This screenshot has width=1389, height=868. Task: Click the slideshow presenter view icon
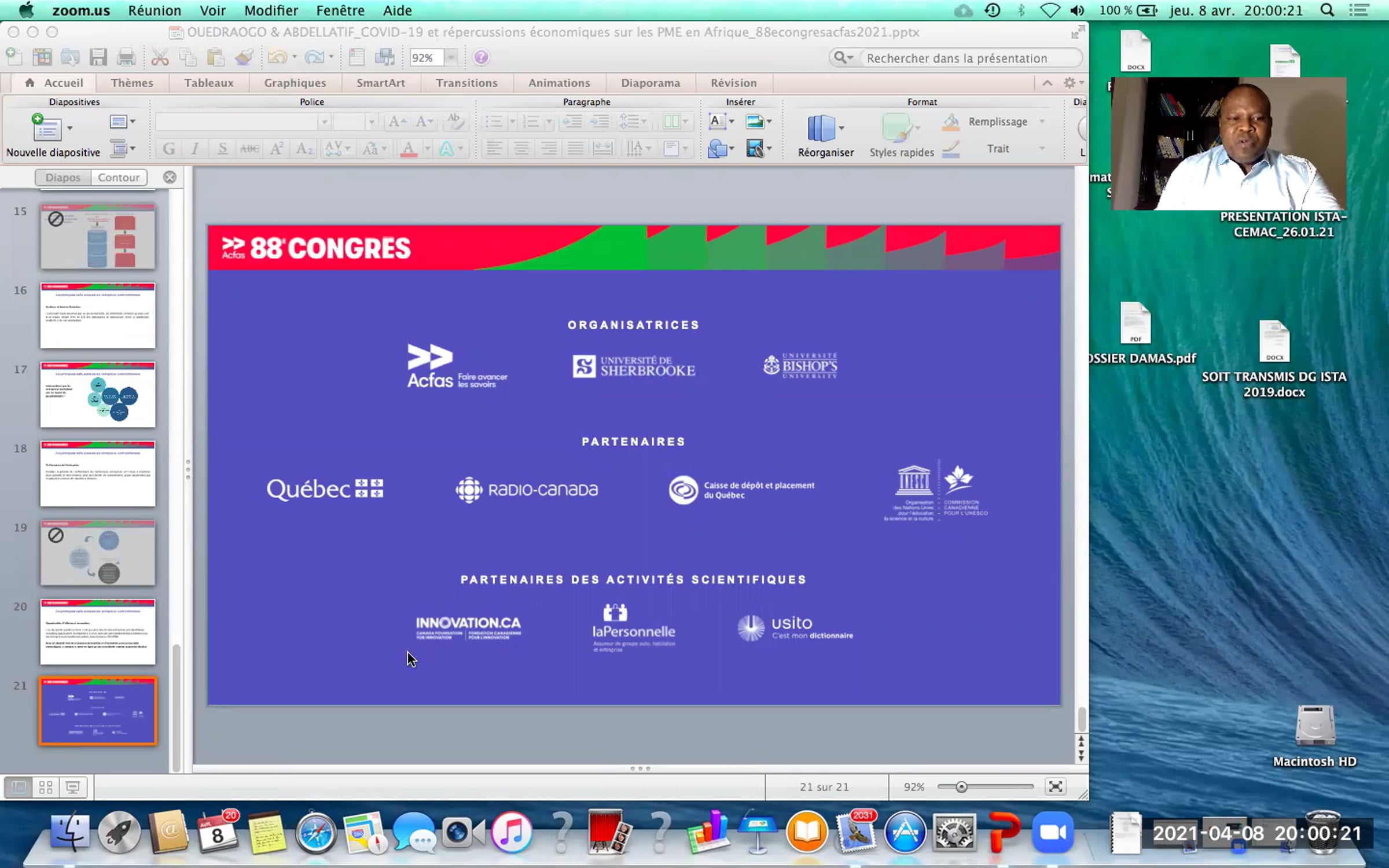pyautogui.click(x=73, y=787)
